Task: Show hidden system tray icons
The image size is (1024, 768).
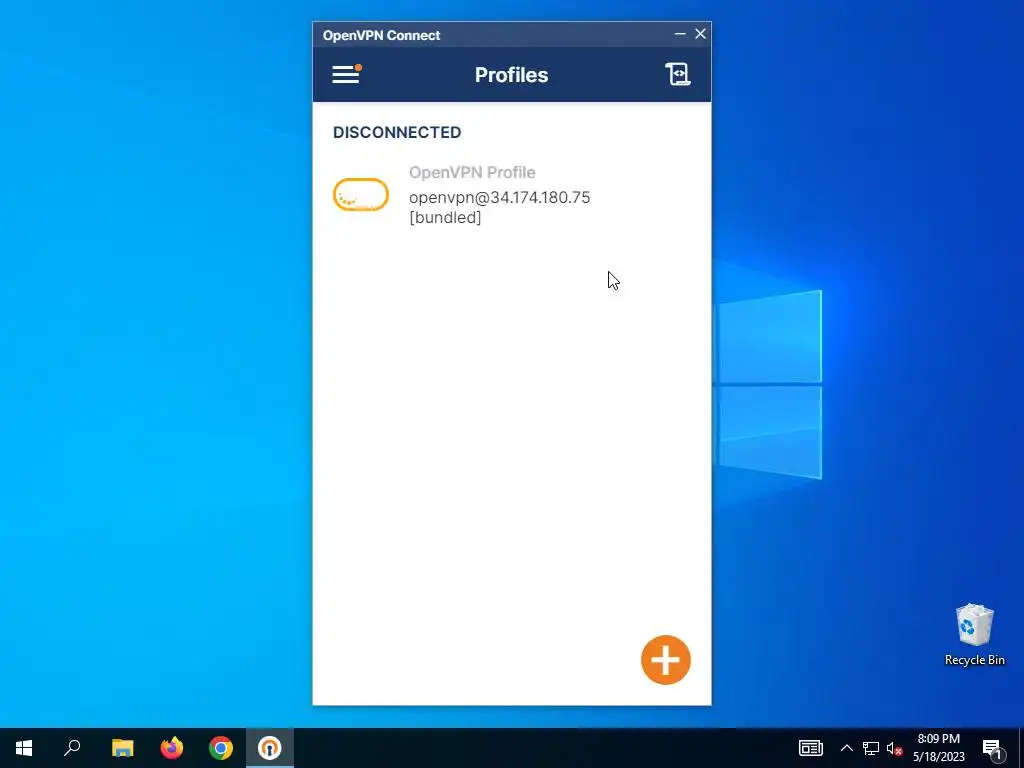Action: pos(846,748)
